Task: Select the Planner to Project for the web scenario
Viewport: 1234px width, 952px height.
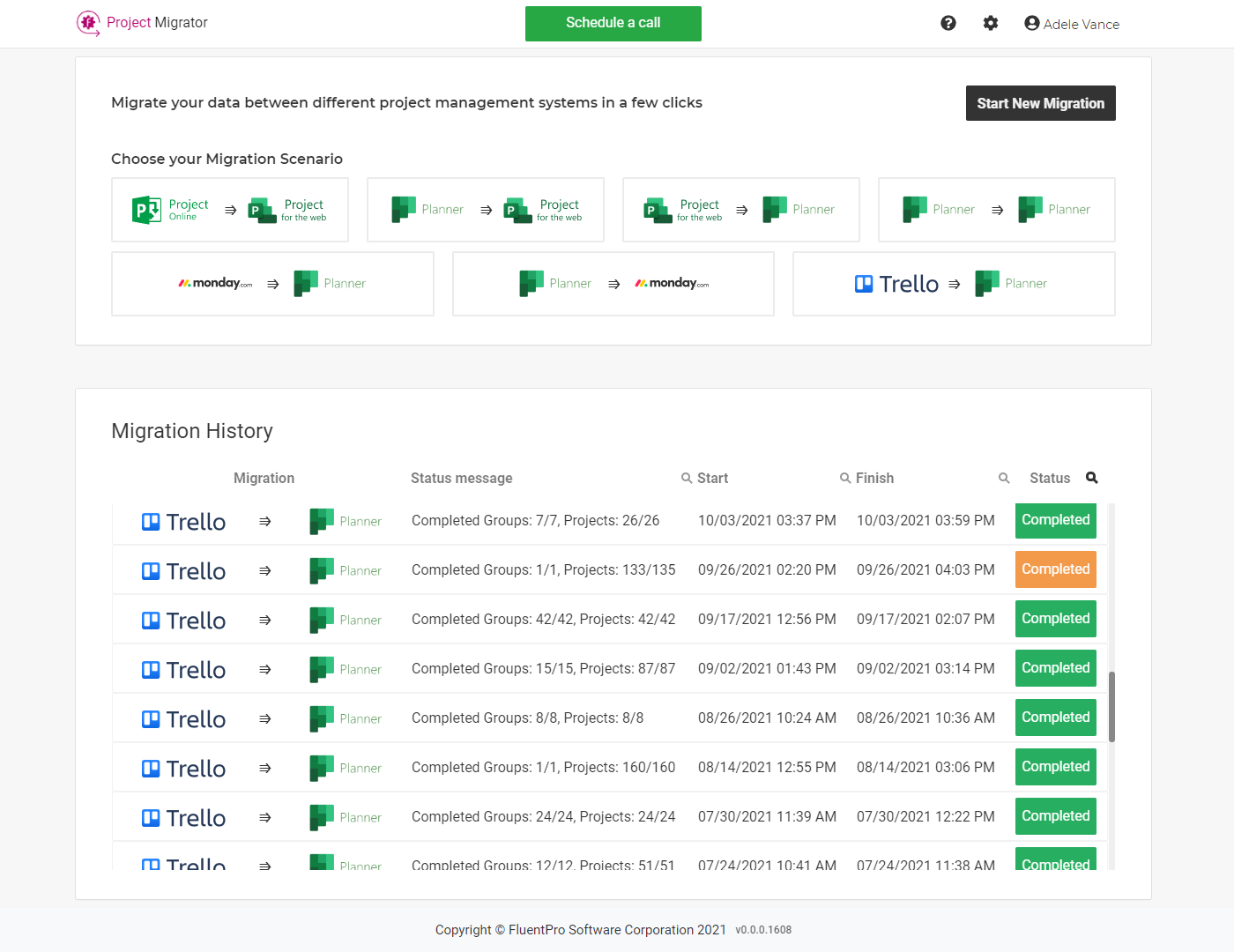Action: [x=485, y=210]
